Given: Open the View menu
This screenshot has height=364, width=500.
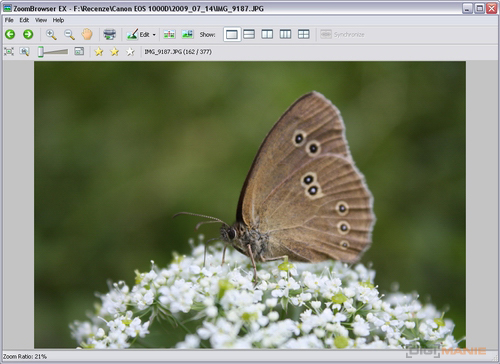Looking at the screenshot, I should coord(41,20).
